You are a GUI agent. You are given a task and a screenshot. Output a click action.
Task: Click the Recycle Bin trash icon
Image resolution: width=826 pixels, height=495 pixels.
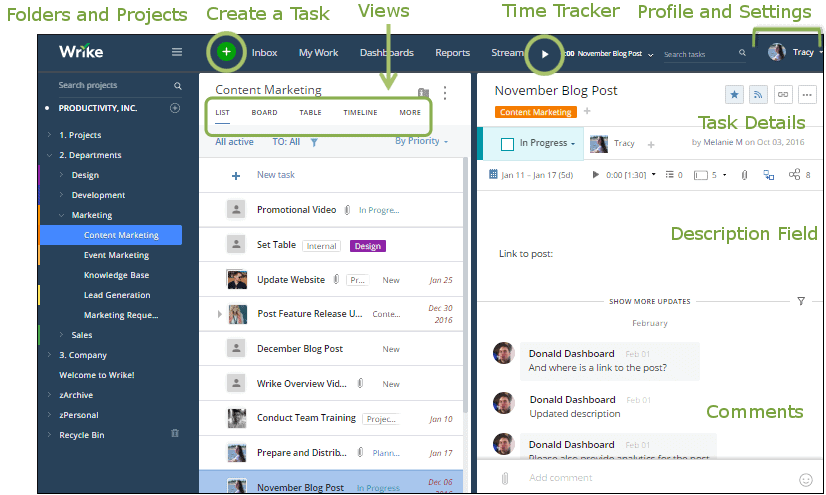click(175, 433)
